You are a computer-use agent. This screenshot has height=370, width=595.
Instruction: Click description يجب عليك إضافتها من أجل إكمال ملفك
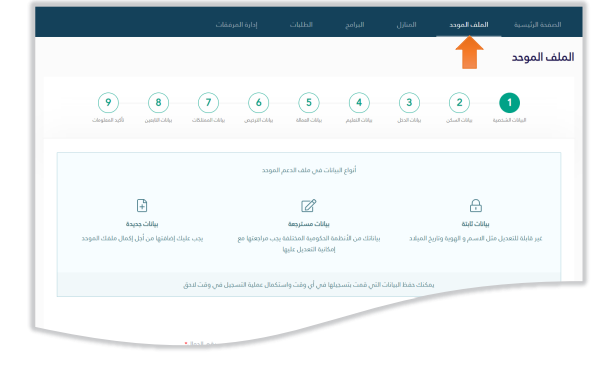pos(142,238)
